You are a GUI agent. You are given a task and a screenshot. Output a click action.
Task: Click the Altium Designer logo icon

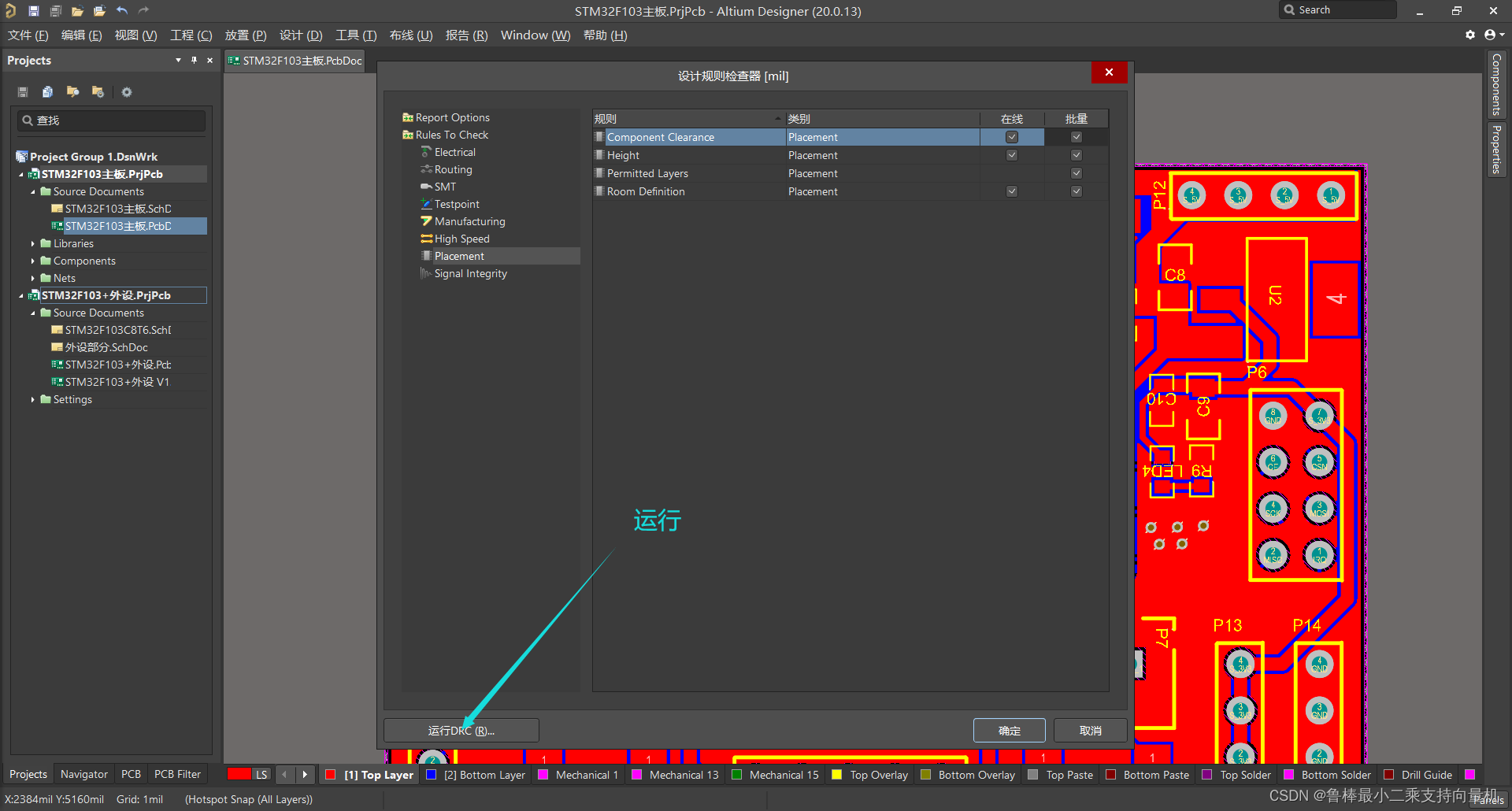pos(11,11)
